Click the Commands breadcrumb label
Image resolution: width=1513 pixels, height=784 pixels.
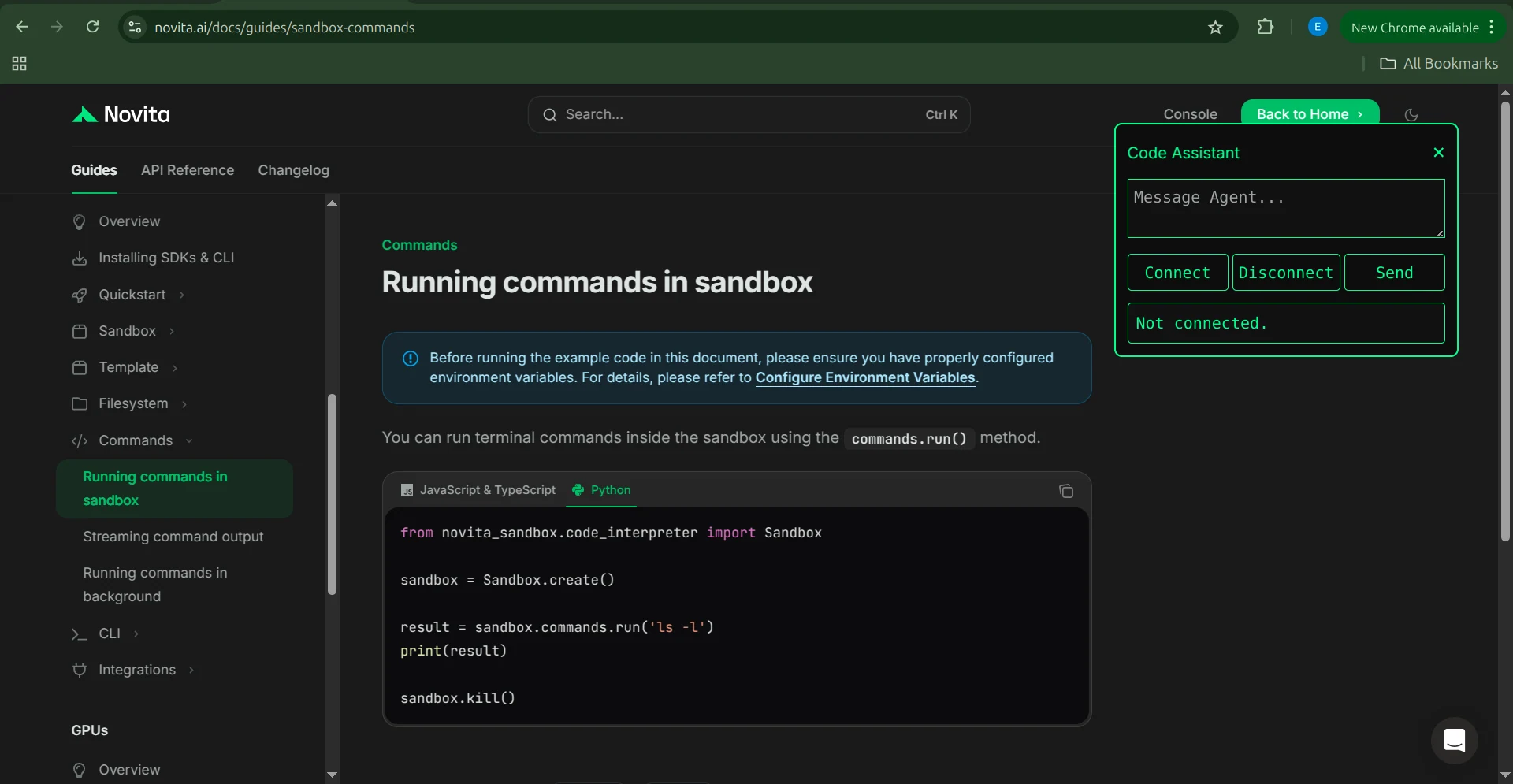coord(419,245)
